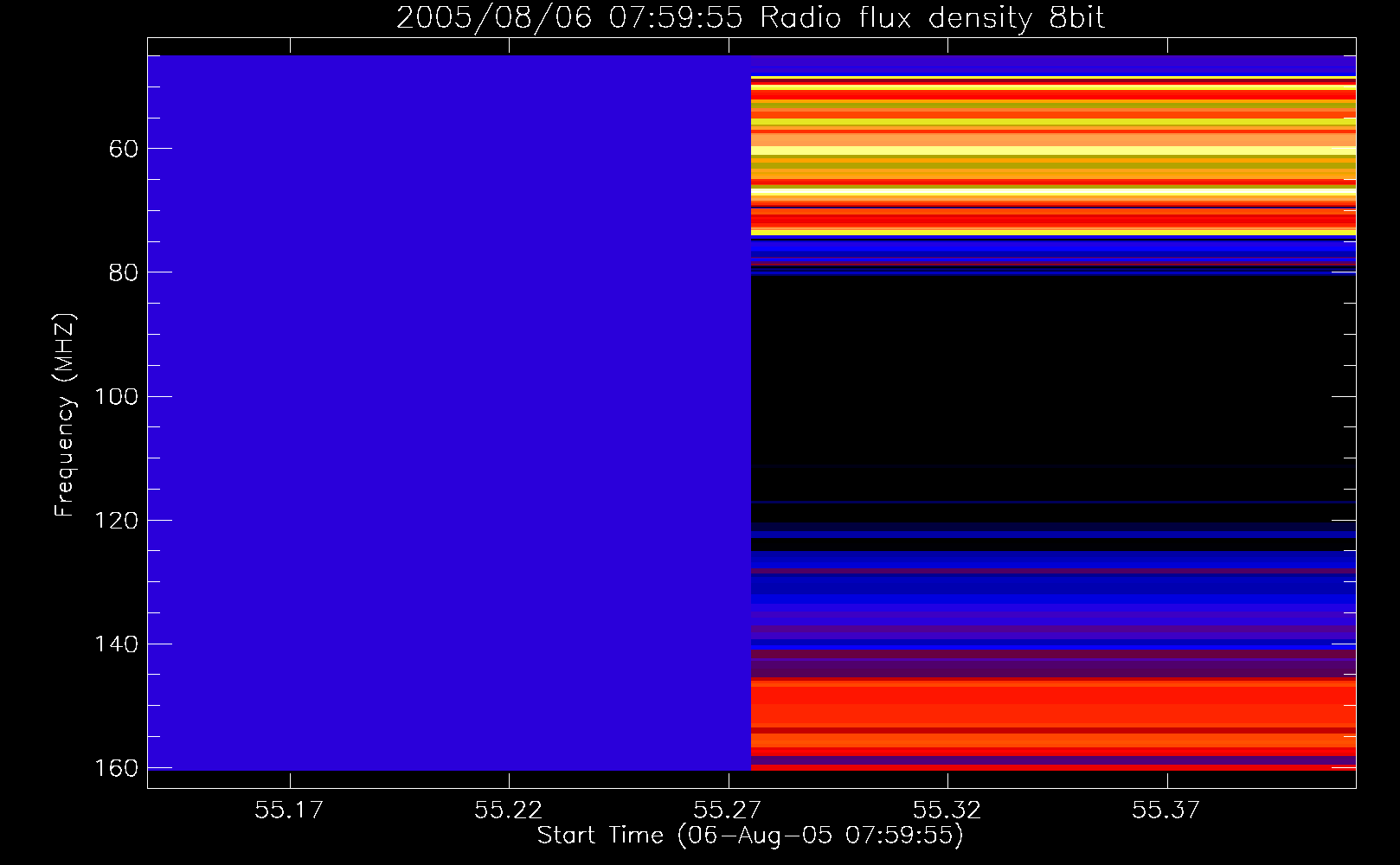
Task: Select the 100 frequency tick label
Action: click(x=116, y=396)
